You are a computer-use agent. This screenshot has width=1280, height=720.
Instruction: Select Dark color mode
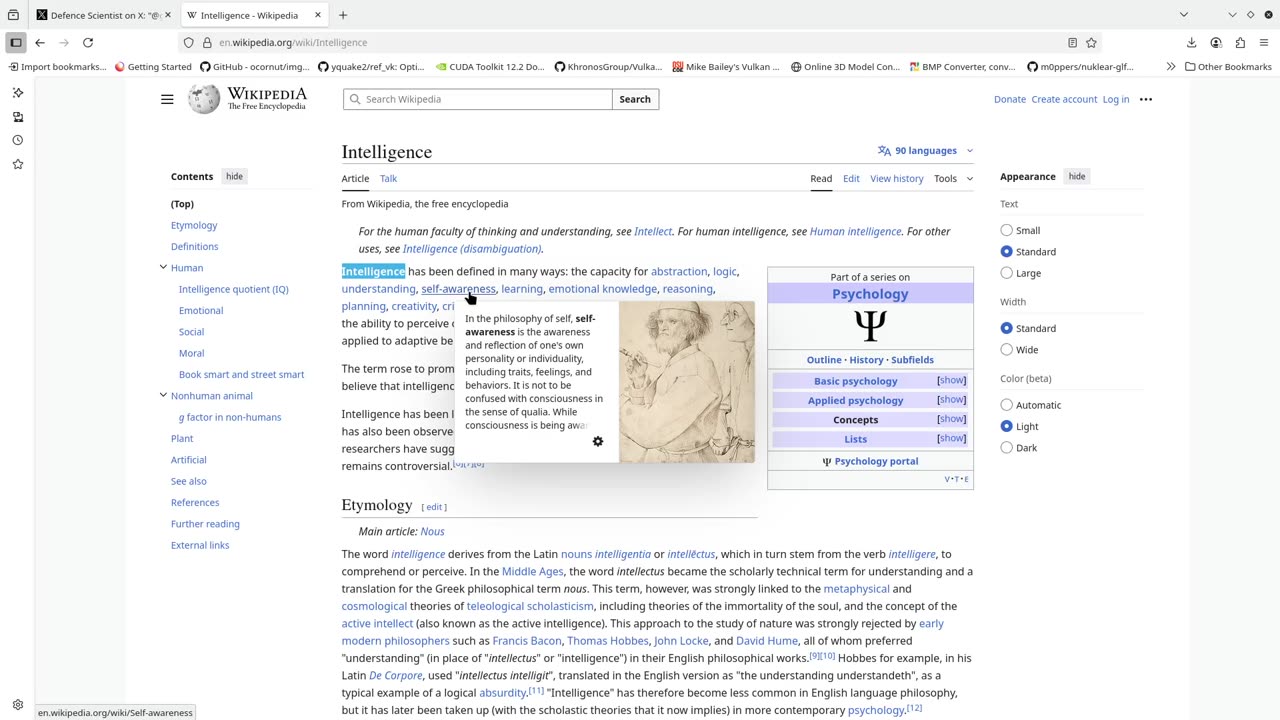click(1006, 448)
